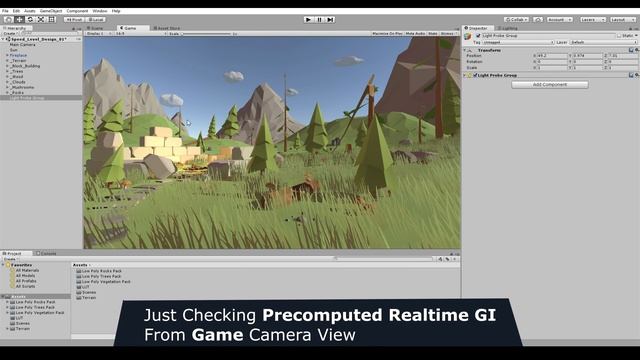This screenshot has width=640, height=360.
Task: Open the 16:9 aspect ratio dropdown
Action: (141, 33)
